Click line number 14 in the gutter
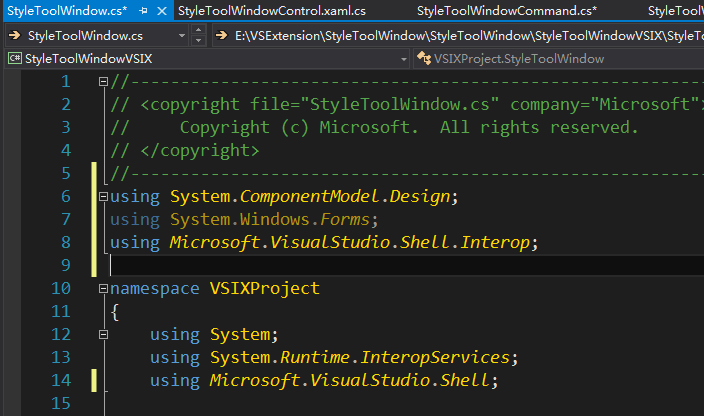Screen dimensions: 704x416 coord(61,380)
